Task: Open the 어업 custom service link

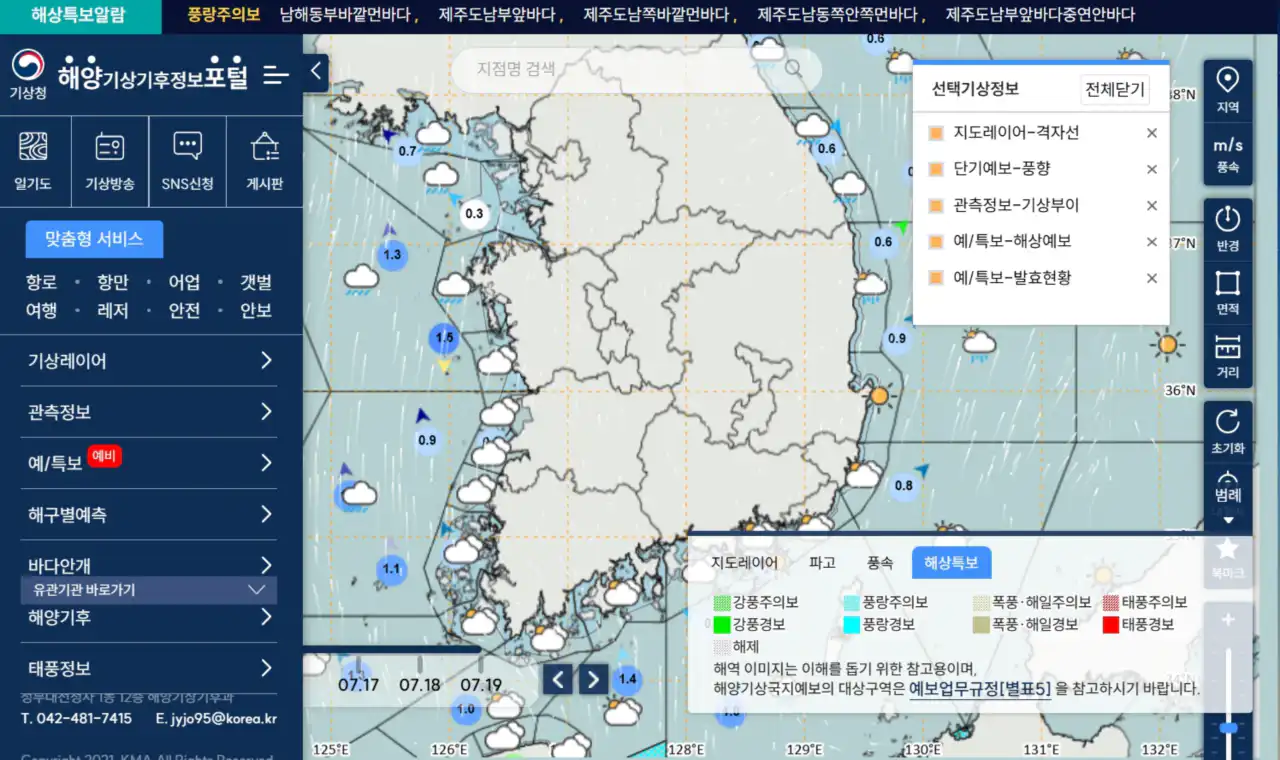Action: [184, 283]
